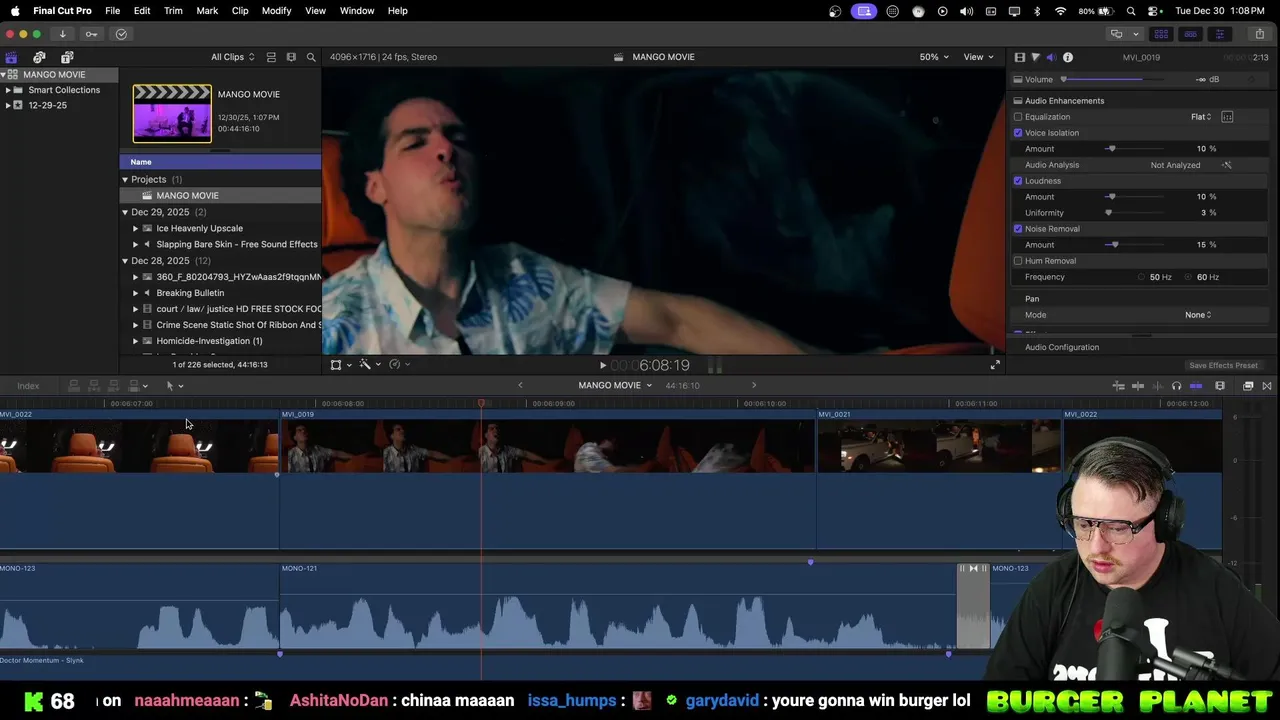Open the Transitions browser icon
Viewport: 1280px width, 720px height.
pyautogui.click(x=1267, y=386)
